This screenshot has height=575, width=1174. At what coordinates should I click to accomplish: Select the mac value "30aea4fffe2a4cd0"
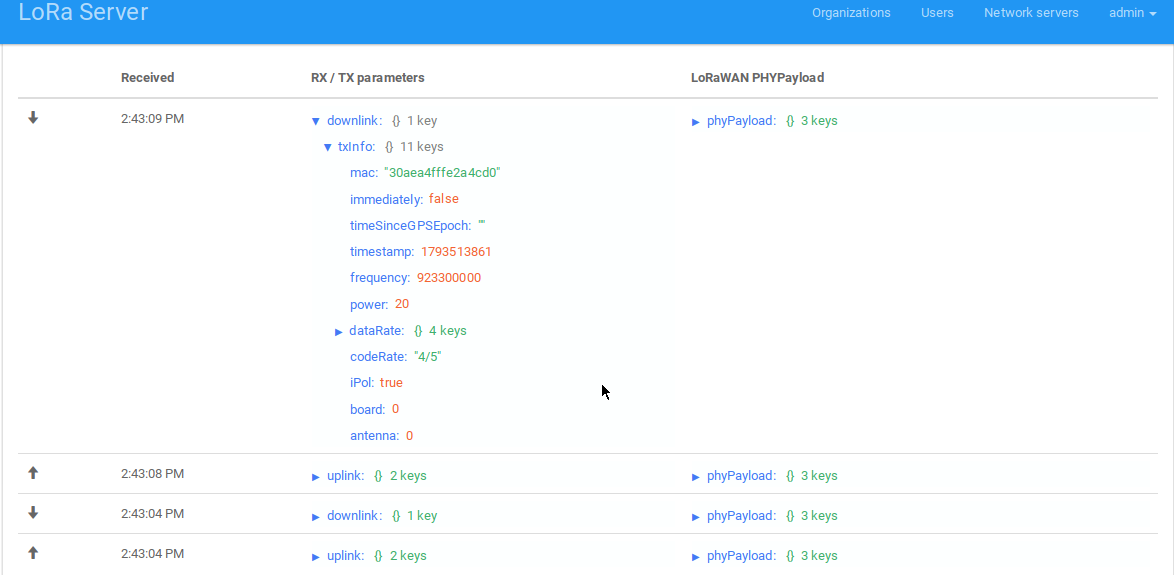coord(442,172)
